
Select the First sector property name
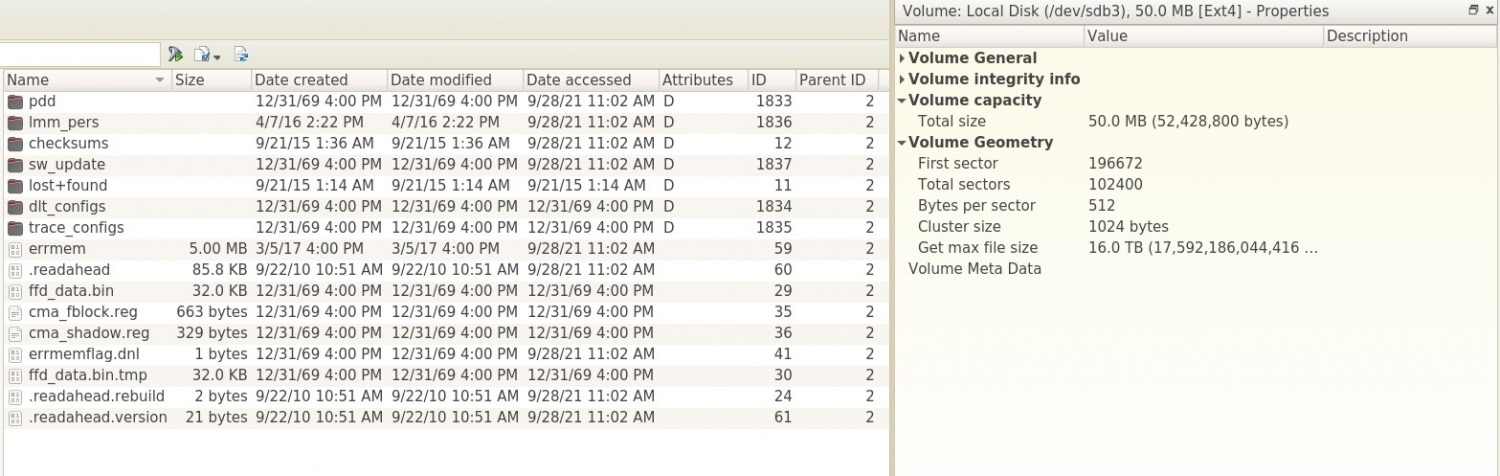(x=957, y=163)
